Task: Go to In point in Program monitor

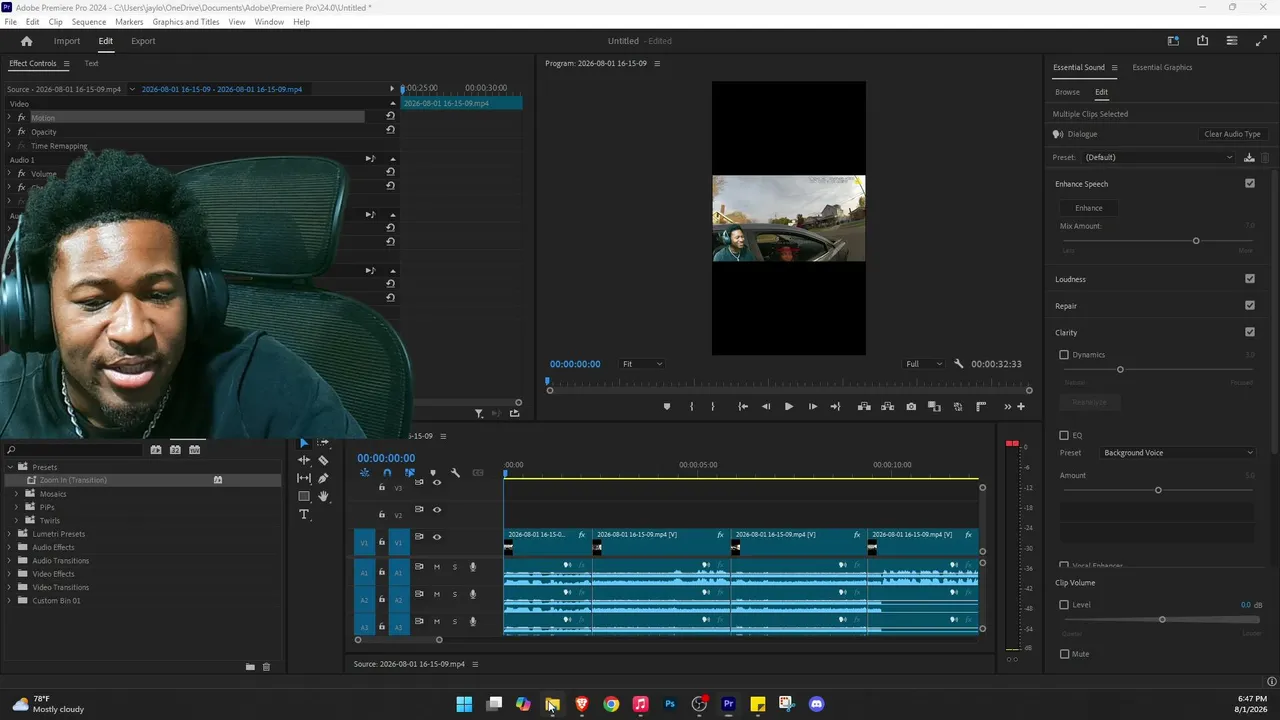Action: point(743,407)
